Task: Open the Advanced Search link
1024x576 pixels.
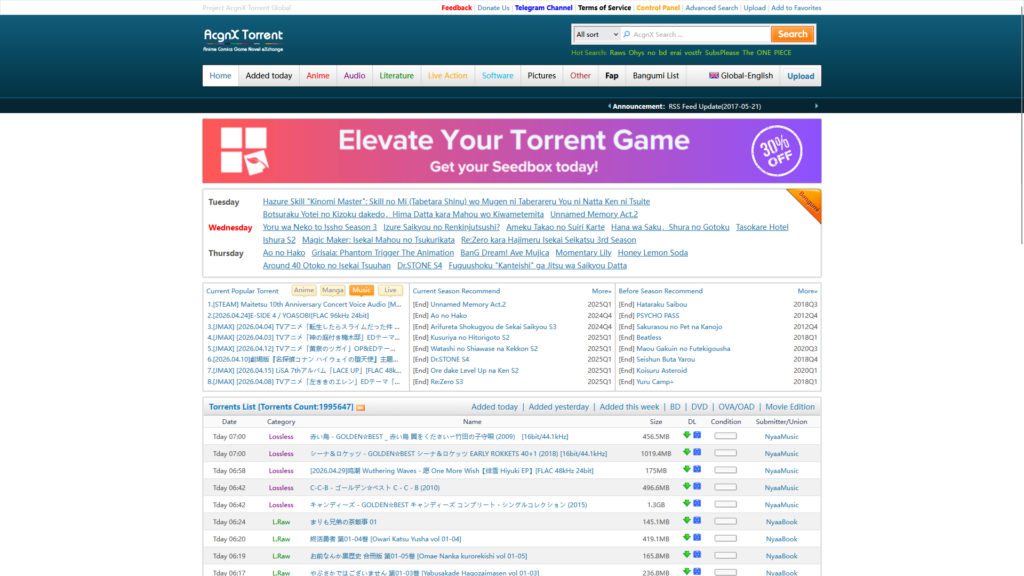Action: (711, 8)
